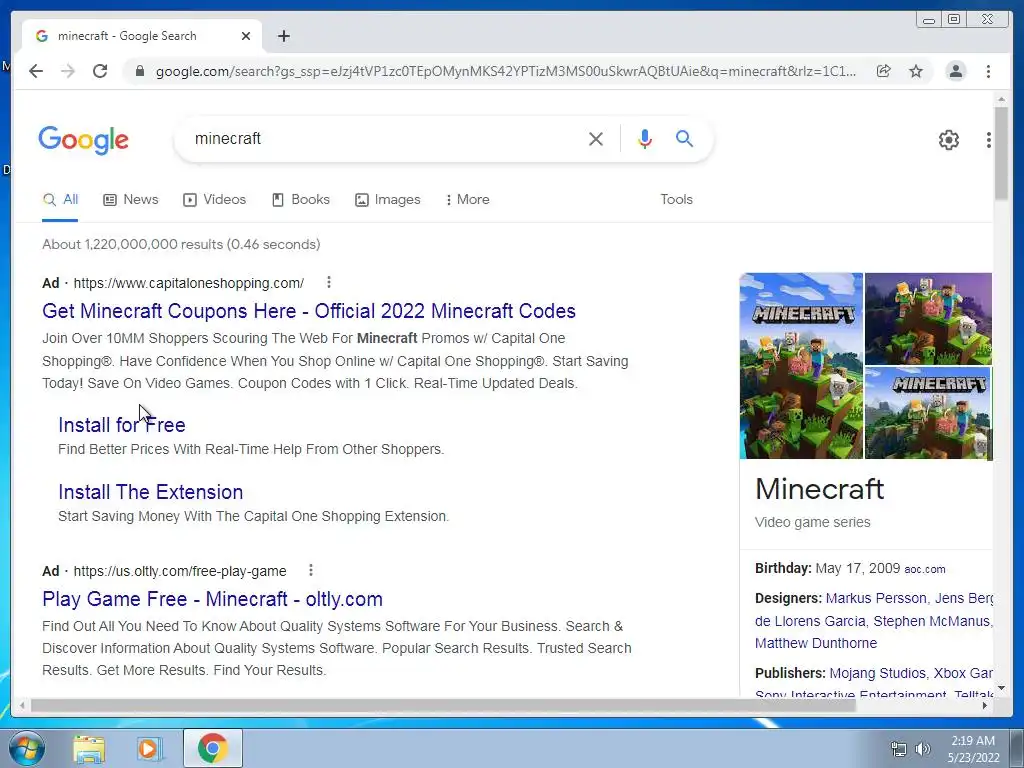This screenshot has width=1024, height=768.
Task: Click the network tray icon
Action: click(899, 748)
